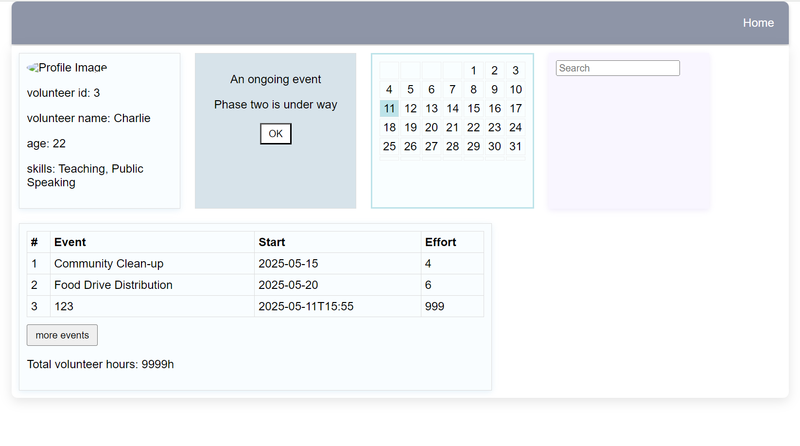800x446 pixels.
Task: Click the volunteer id: 3 text
Action: [x=63, y=93]
